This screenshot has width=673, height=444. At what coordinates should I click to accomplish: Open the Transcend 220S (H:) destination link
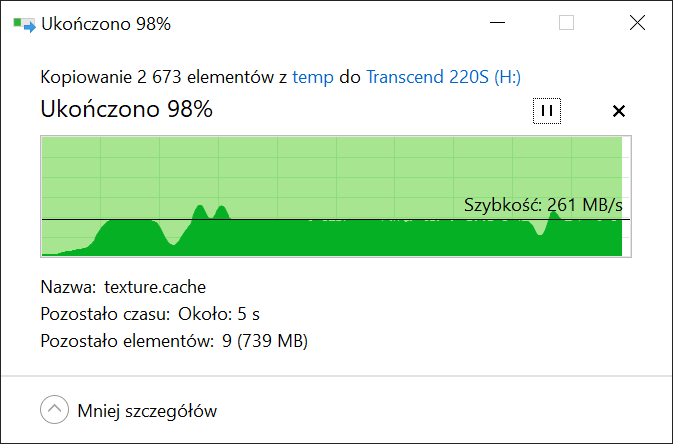(x=443, y=77)
